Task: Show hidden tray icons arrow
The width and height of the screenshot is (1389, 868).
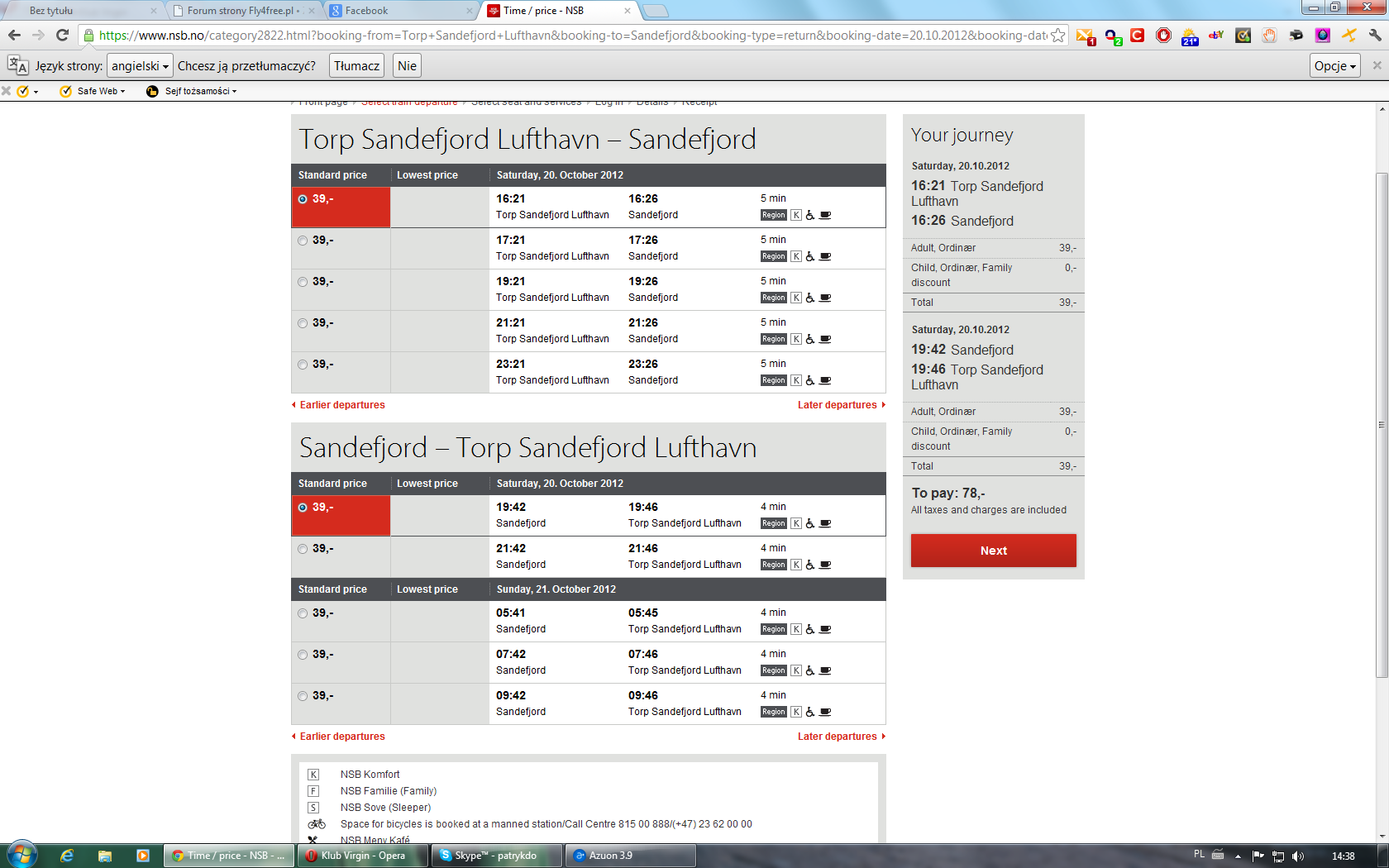Action: click(1238, 856)
